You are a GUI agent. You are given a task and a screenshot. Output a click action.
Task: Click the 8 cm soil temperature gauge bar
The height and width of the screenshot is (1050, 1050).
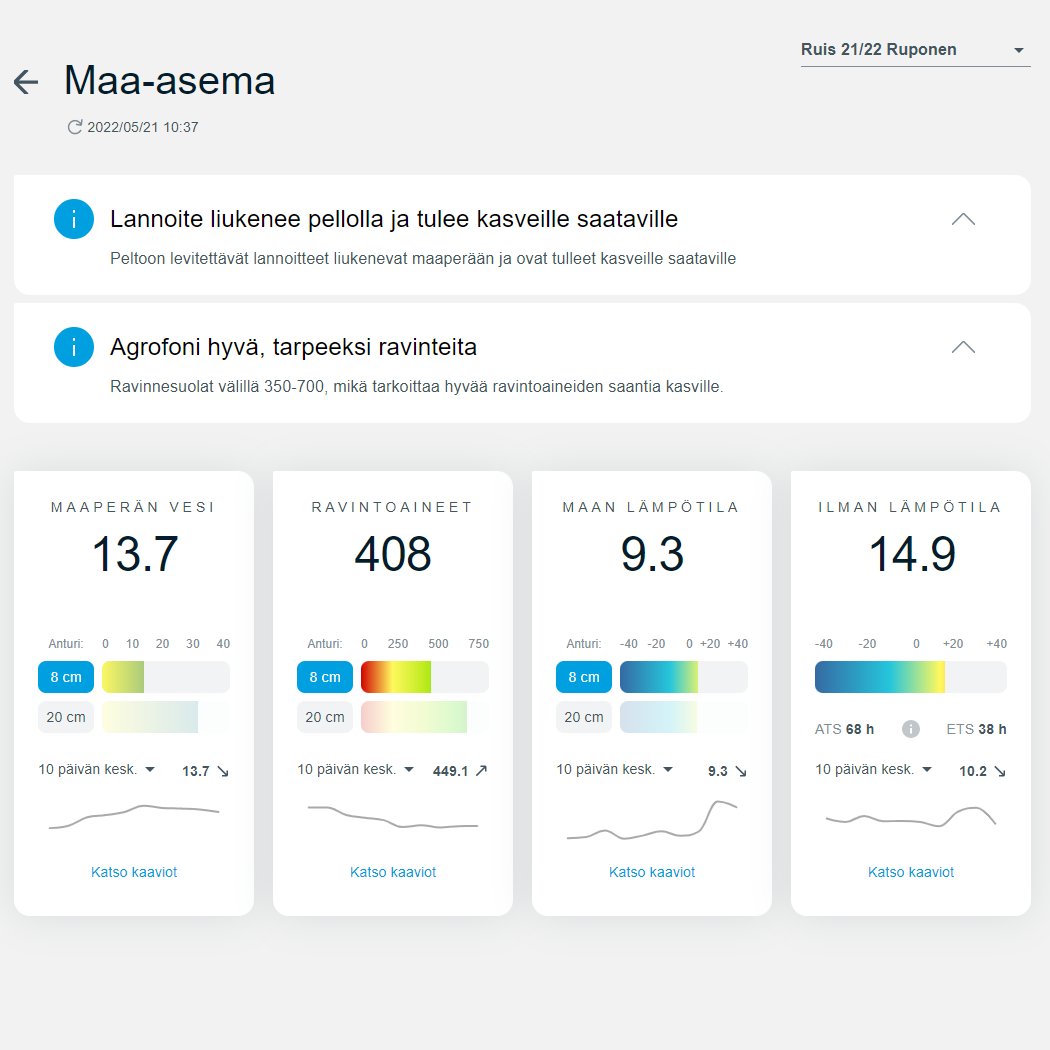(684, 677)
